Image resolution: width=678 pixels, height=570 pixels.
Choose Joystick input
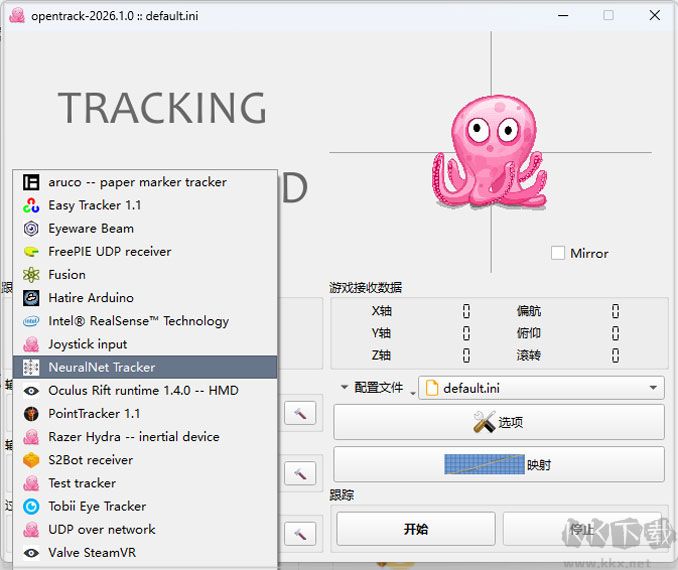pos(145,344)
